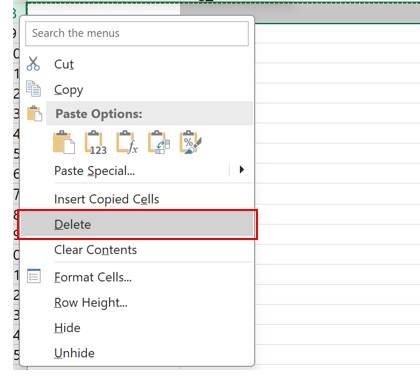Click the Format Cells list icon
Image resolution: width=420 pixels, height=384 pixels.
click(x=34, y=276)
